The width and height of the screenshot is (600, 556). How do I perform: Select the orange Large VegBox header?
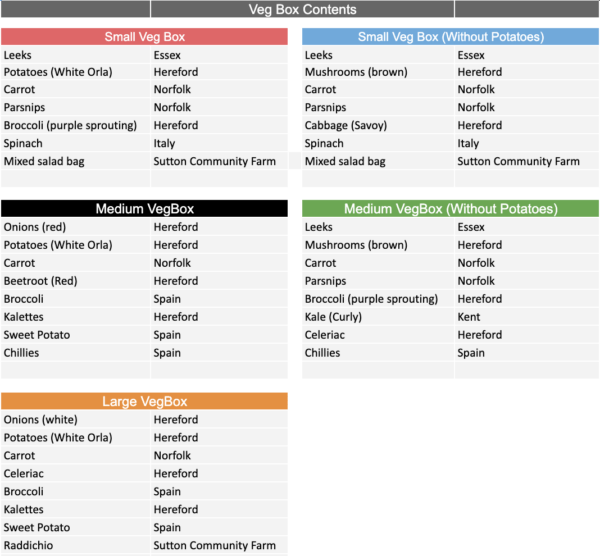click(x=145, y=402)
